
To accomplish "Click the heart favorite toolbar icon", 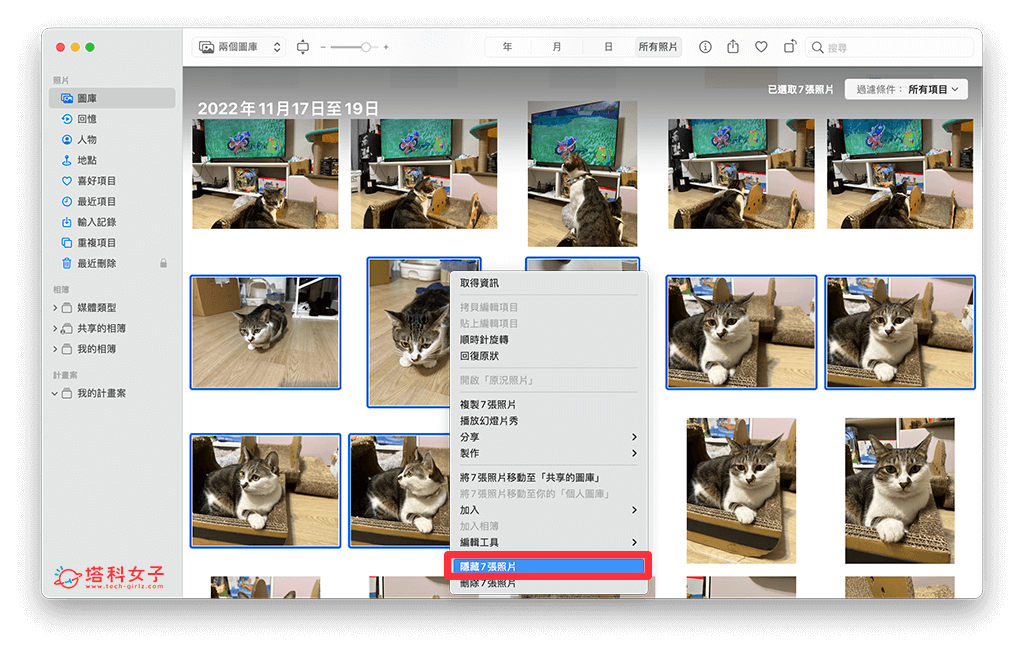I will click(761, 47).
